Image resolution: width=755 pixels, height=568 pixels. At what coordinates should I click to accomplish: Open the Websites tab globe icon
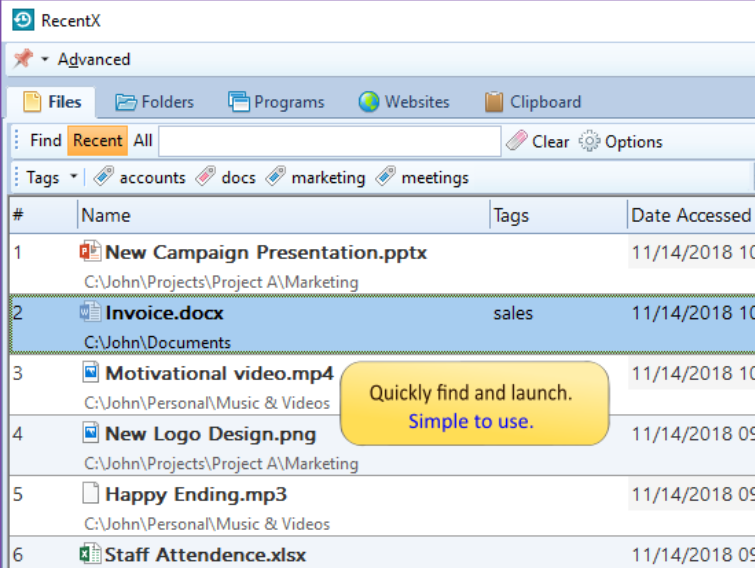click(369, 102)
